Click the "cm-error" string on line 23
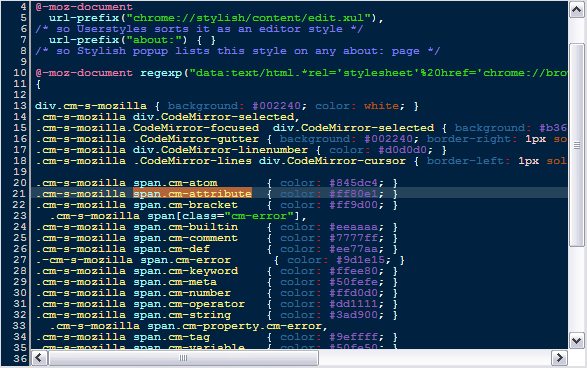The image size is (587, 368). coord(259,216)
